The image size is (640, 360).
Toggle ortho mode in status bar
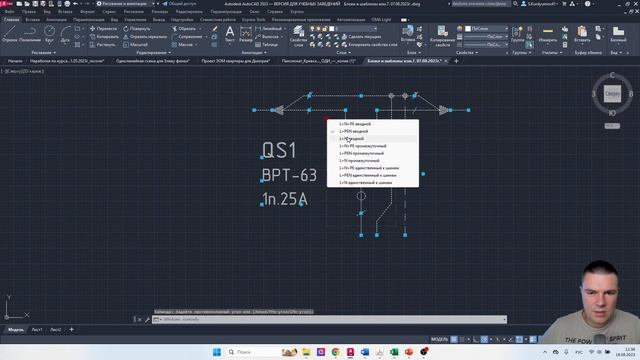(476, 339)
